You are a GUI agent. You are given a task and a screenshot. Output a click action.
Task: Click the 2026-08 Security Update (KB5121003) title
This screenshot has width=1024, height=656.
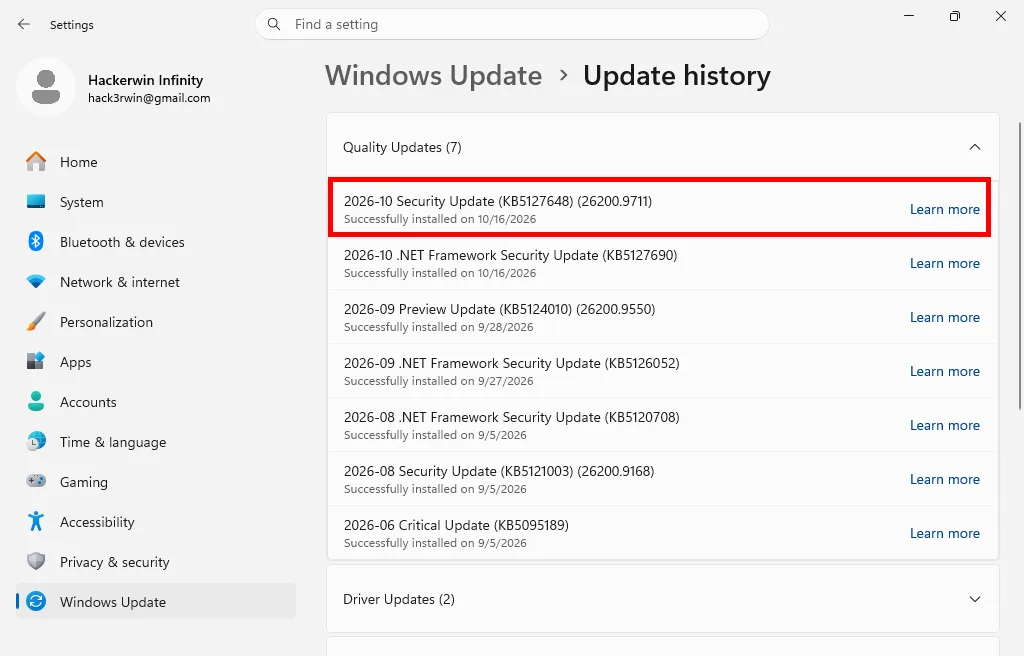click(x=499, y=471)
